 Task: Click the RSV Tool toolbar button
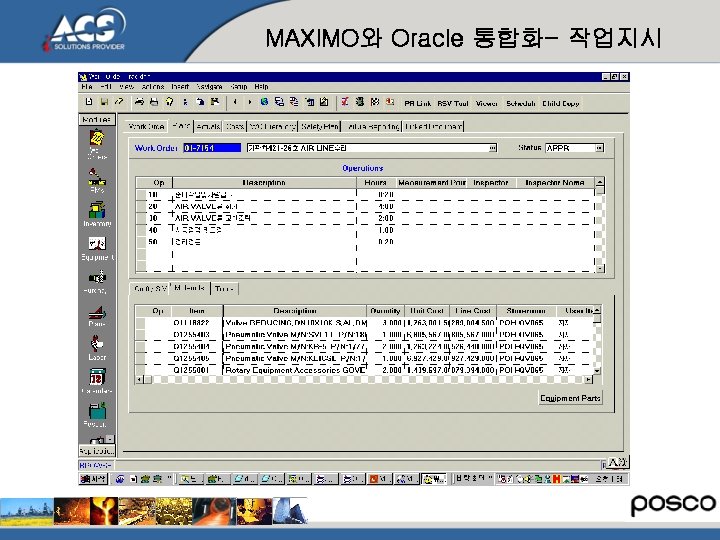point(453,103)
